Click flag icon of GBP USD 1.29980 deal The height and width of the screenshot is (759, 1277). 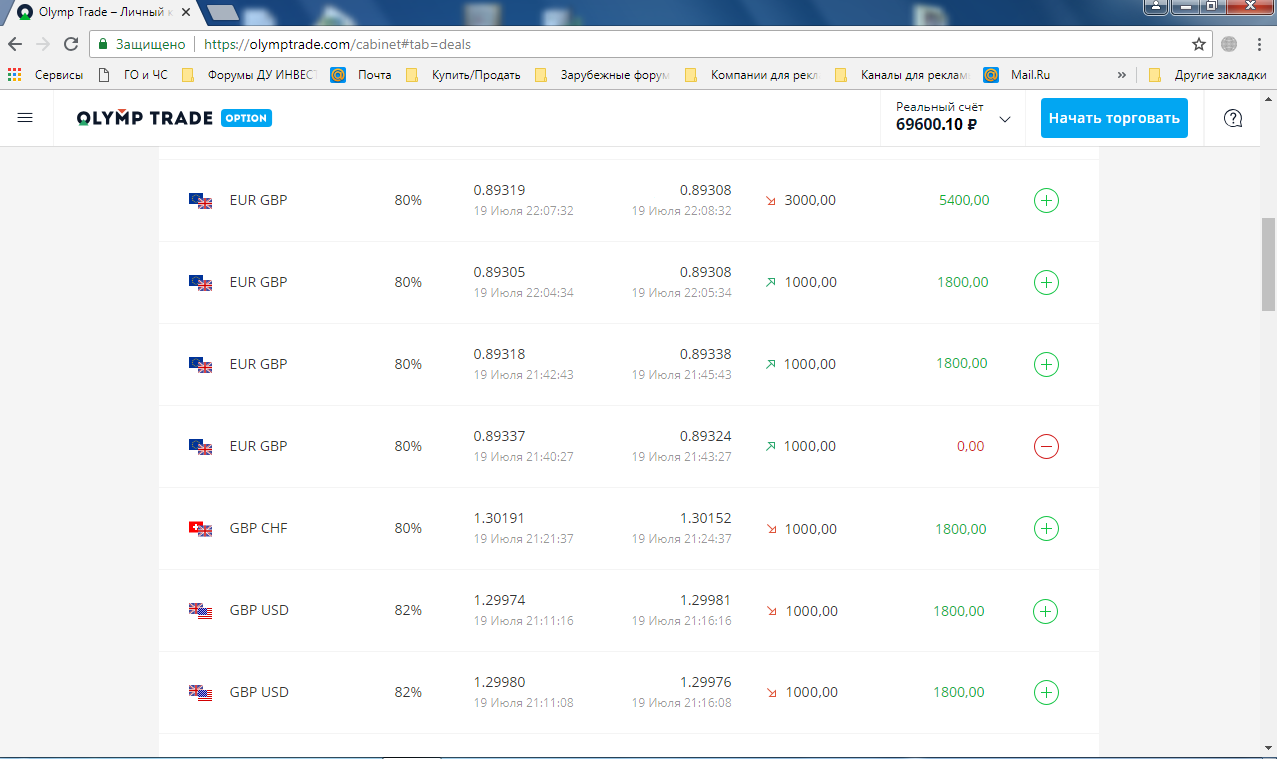pos(201,692)
